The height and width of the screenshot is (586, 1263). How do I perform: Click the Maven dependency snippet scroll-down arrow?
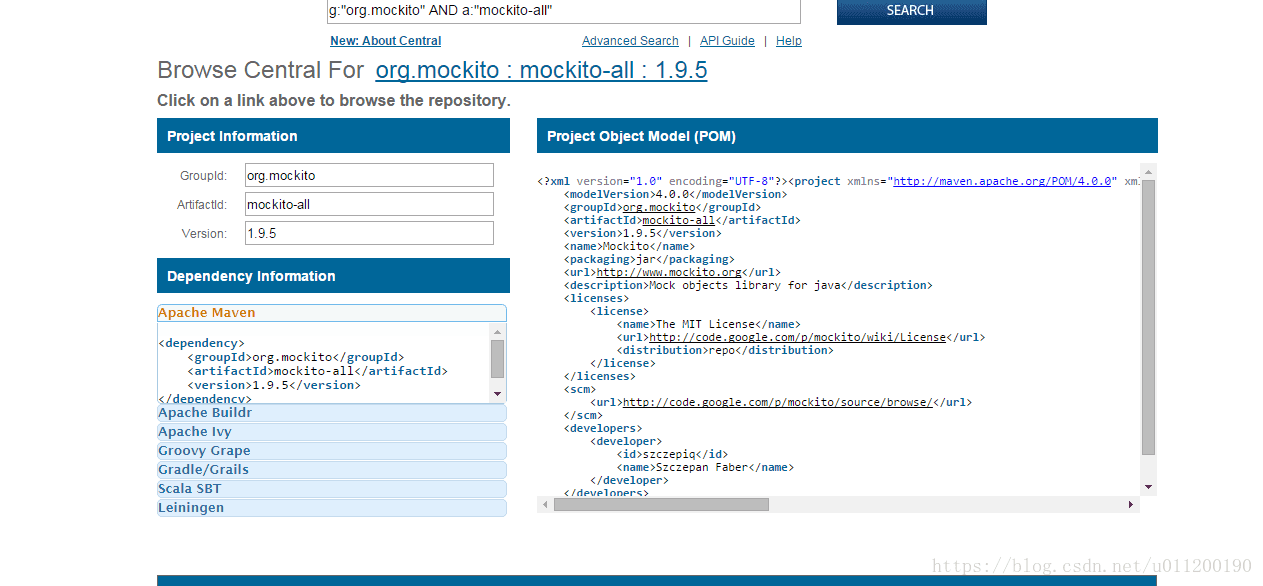pyautogui.click(x=498, y=395)
